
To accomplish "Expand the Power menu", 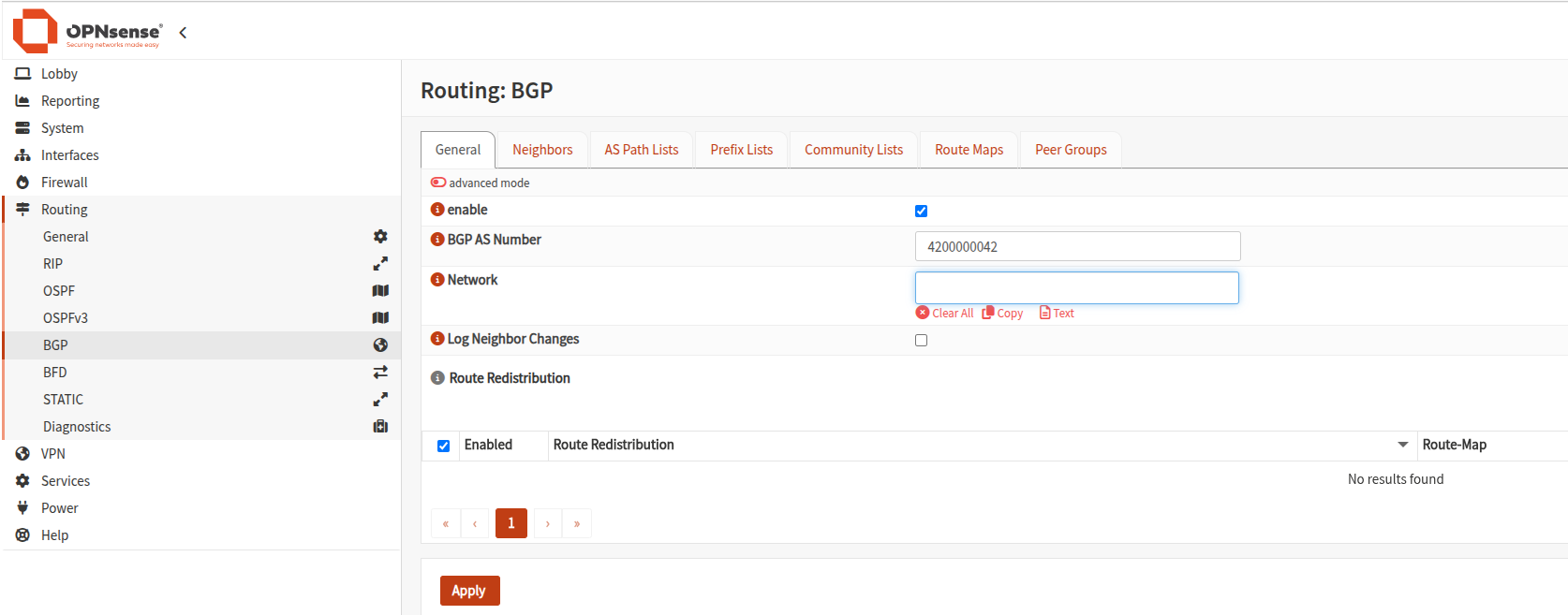I will 201,508.
